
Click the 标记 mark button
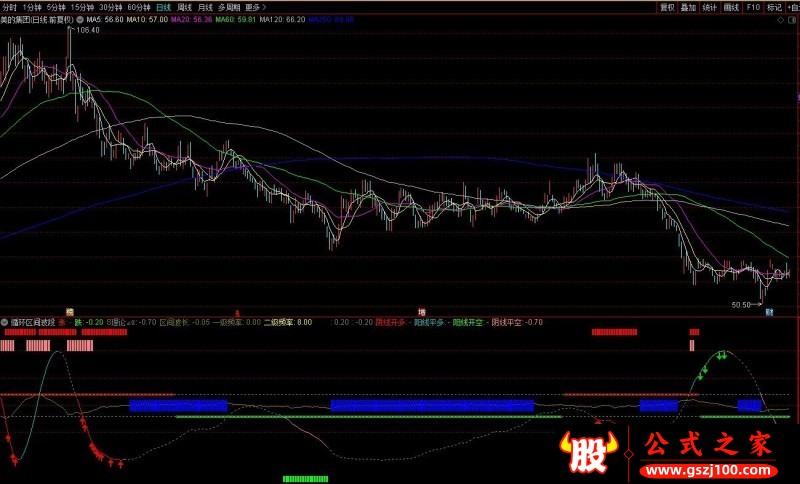click(x=774, y=7)
